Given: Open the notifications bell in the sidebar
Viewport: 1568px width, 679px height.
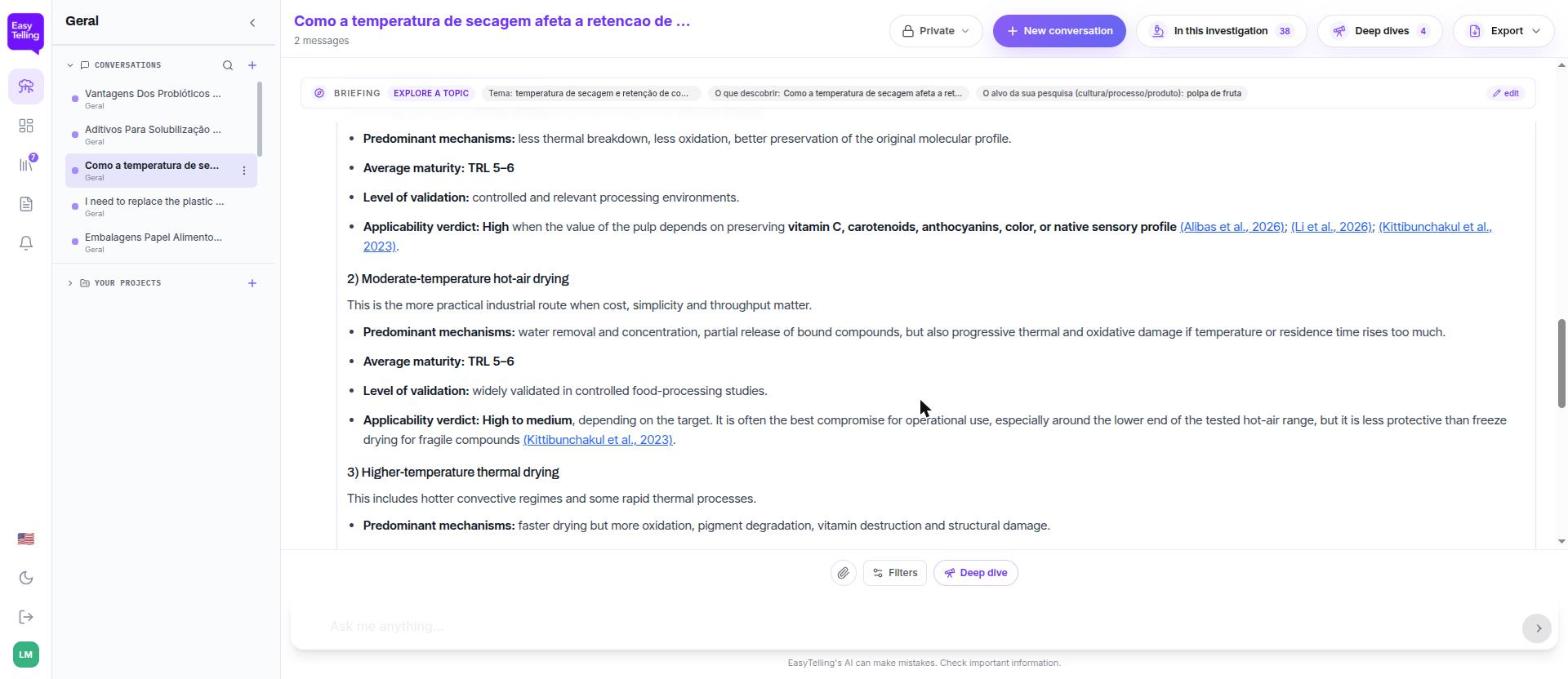Looking at the screenshot, I should (x=26, y=243).
